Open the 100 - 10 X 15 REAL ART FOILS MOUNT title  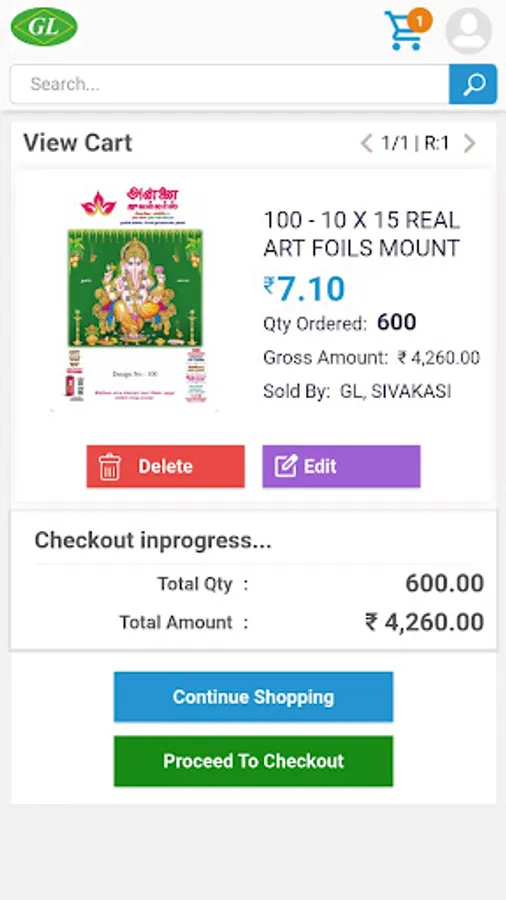pyautogui.click(x=361, y=234)
